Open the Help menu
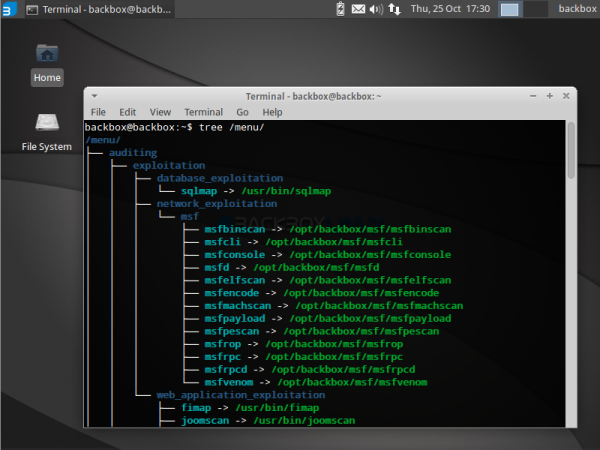 point(272,112)
